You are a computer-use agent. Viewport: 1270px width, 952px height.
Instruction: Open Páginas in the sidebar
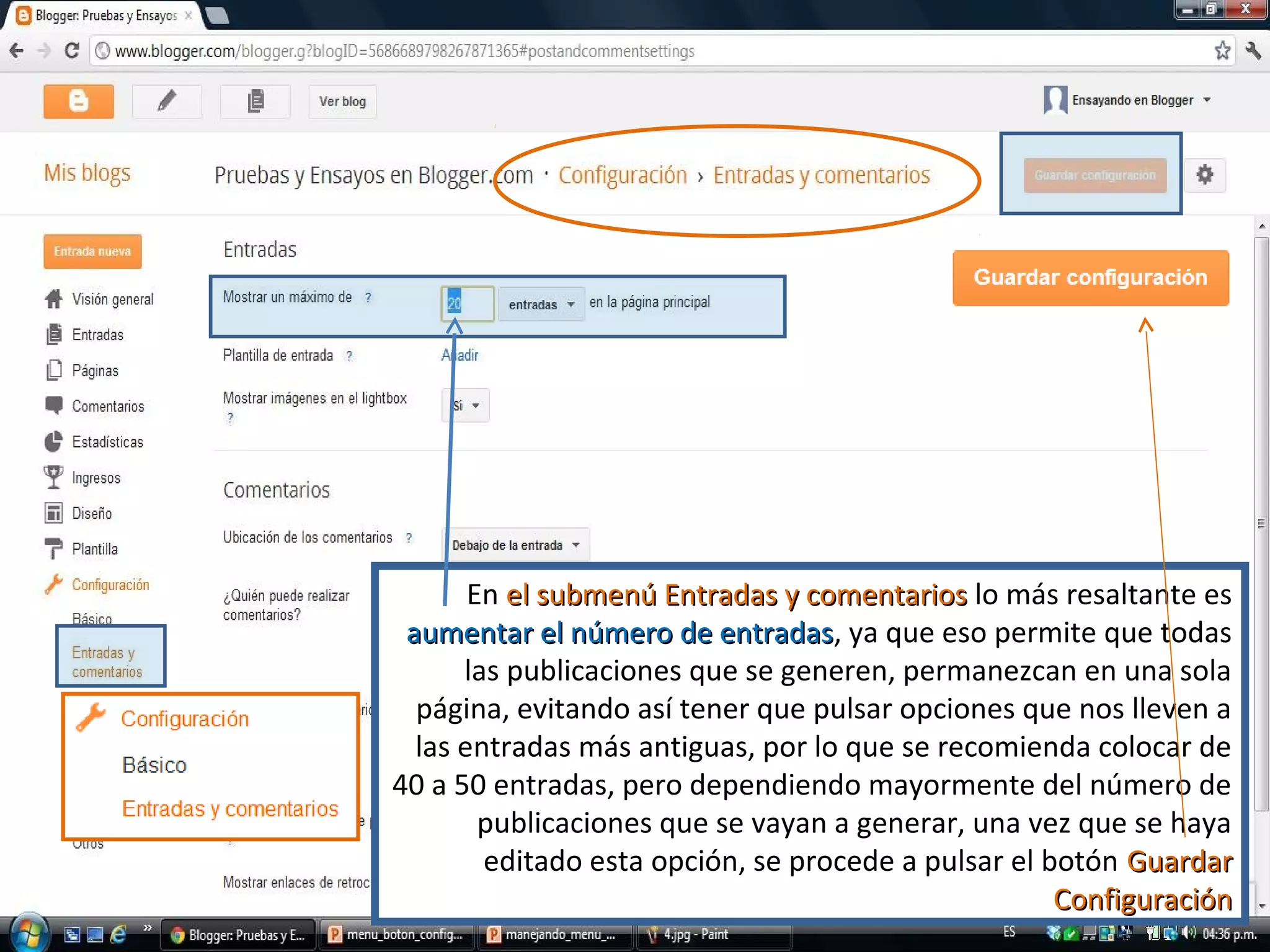click(x=95, y=371)
